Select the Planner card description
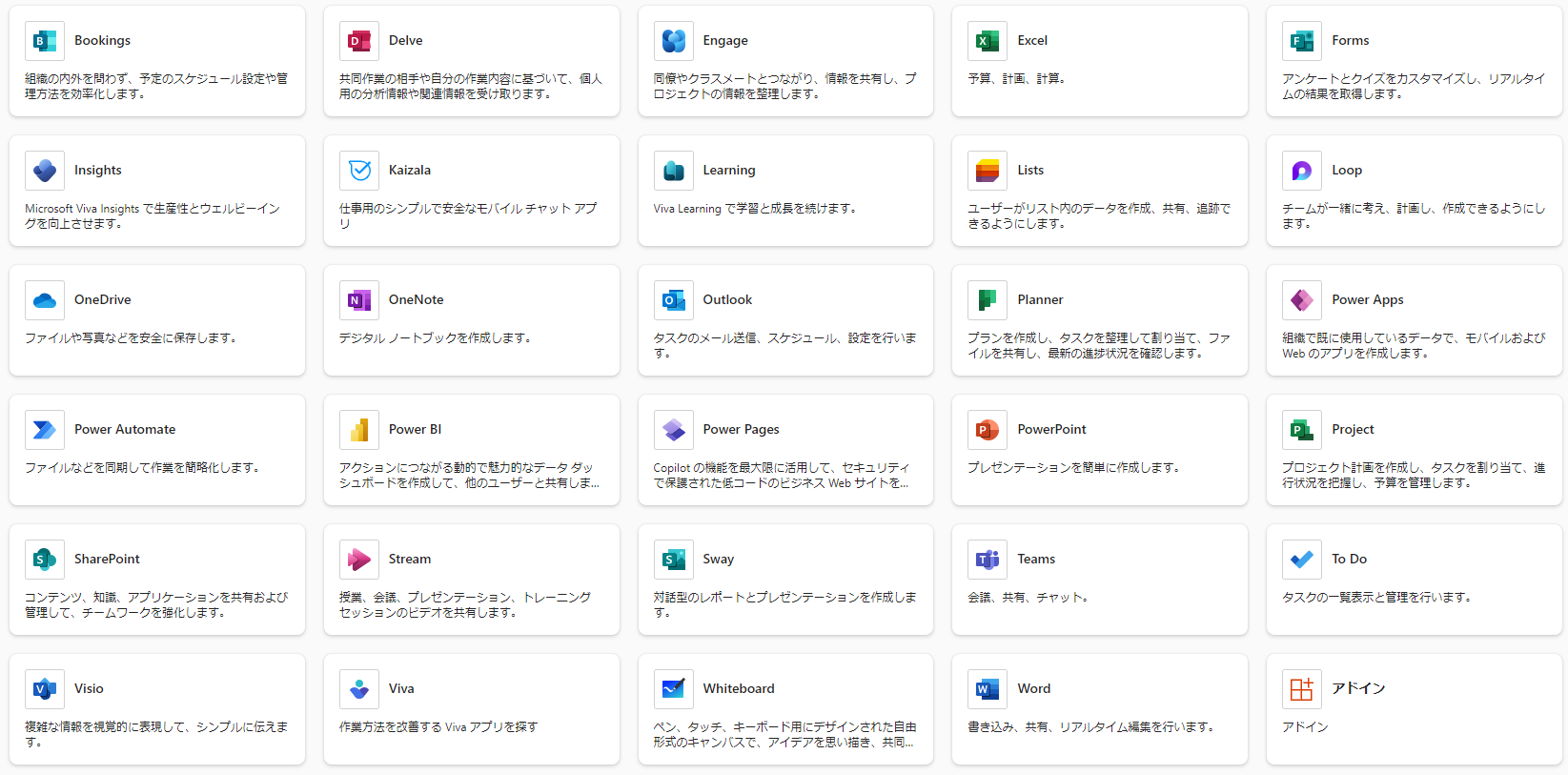The width and height of the screenshot is (1568, 775). point(1099,345)
